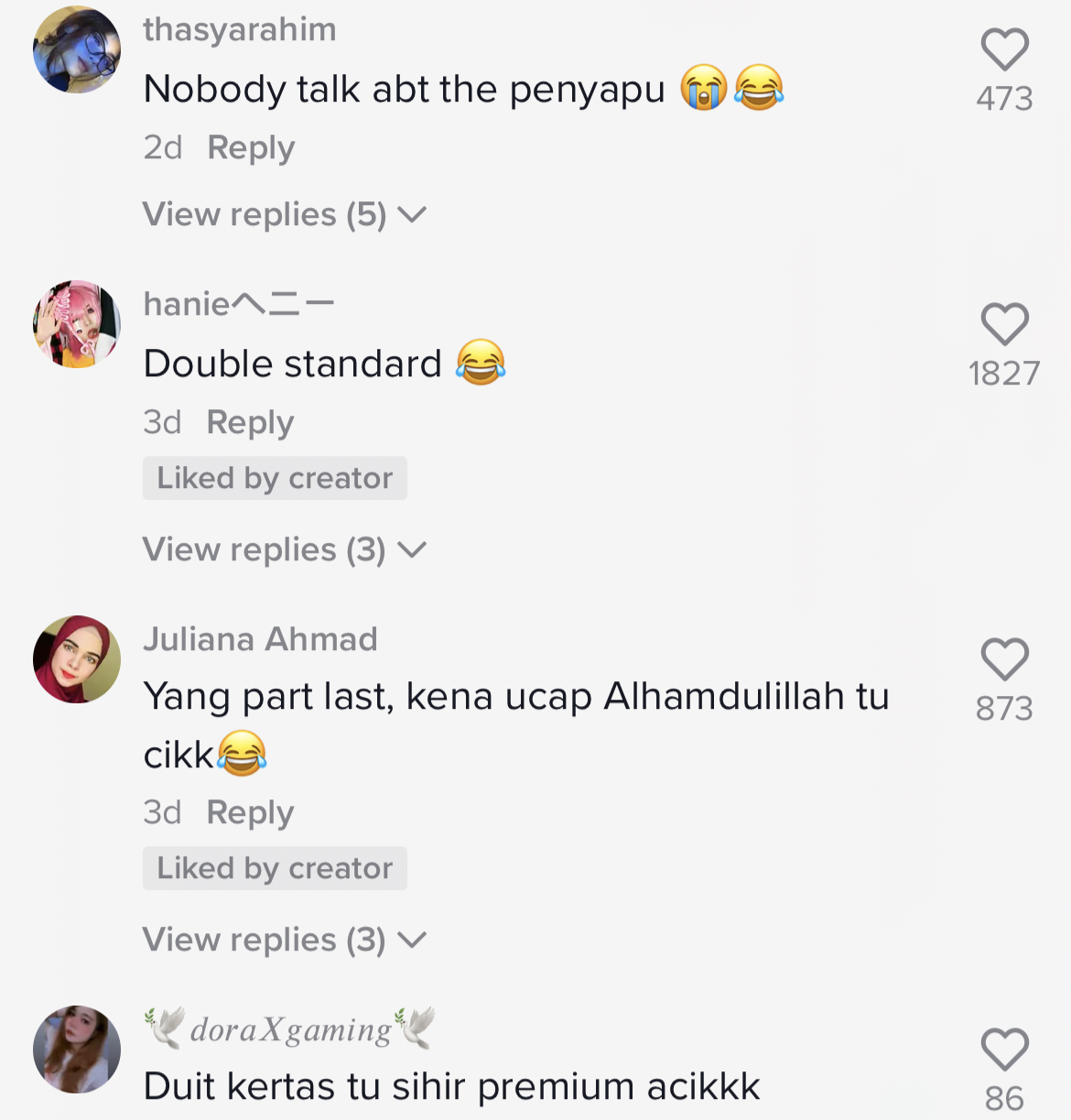Open thasyarahim's profile picture
The width and height of the screenshot is (1071, 1120).
77,49
